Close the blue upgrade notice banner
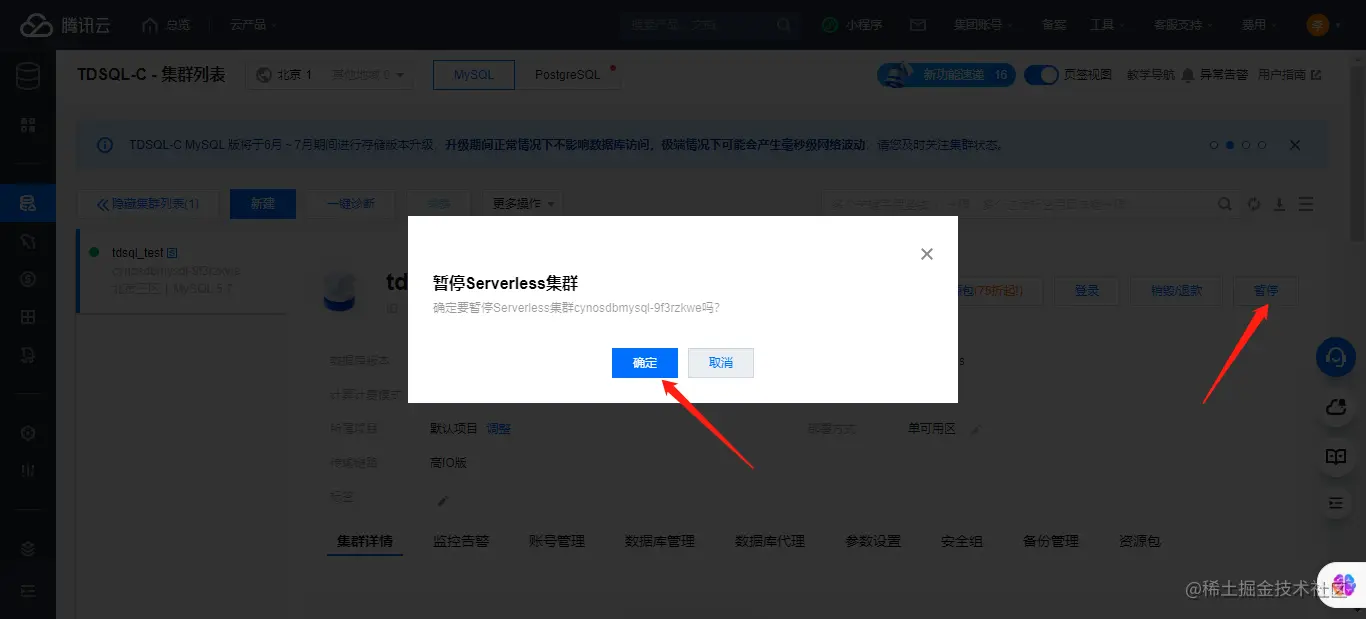 [1295, 145]
